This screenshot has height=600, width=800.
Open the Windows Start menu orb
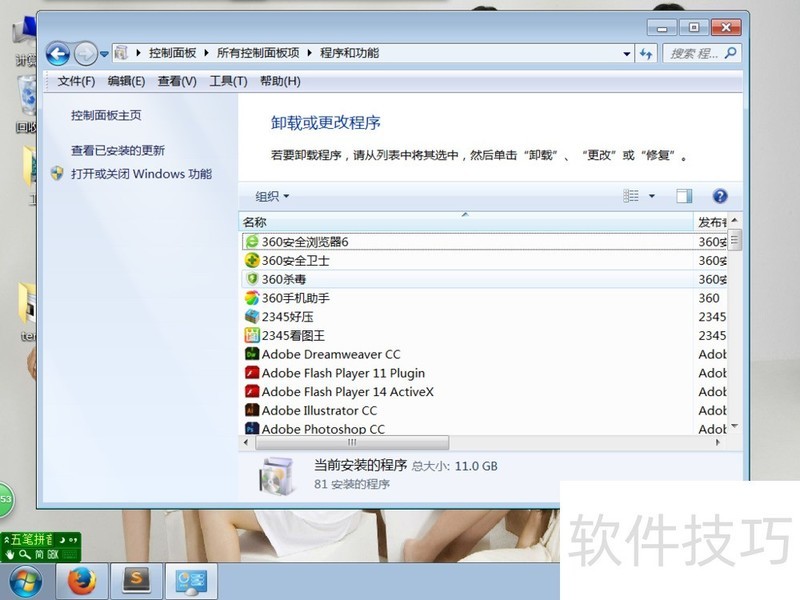[25, 580]
